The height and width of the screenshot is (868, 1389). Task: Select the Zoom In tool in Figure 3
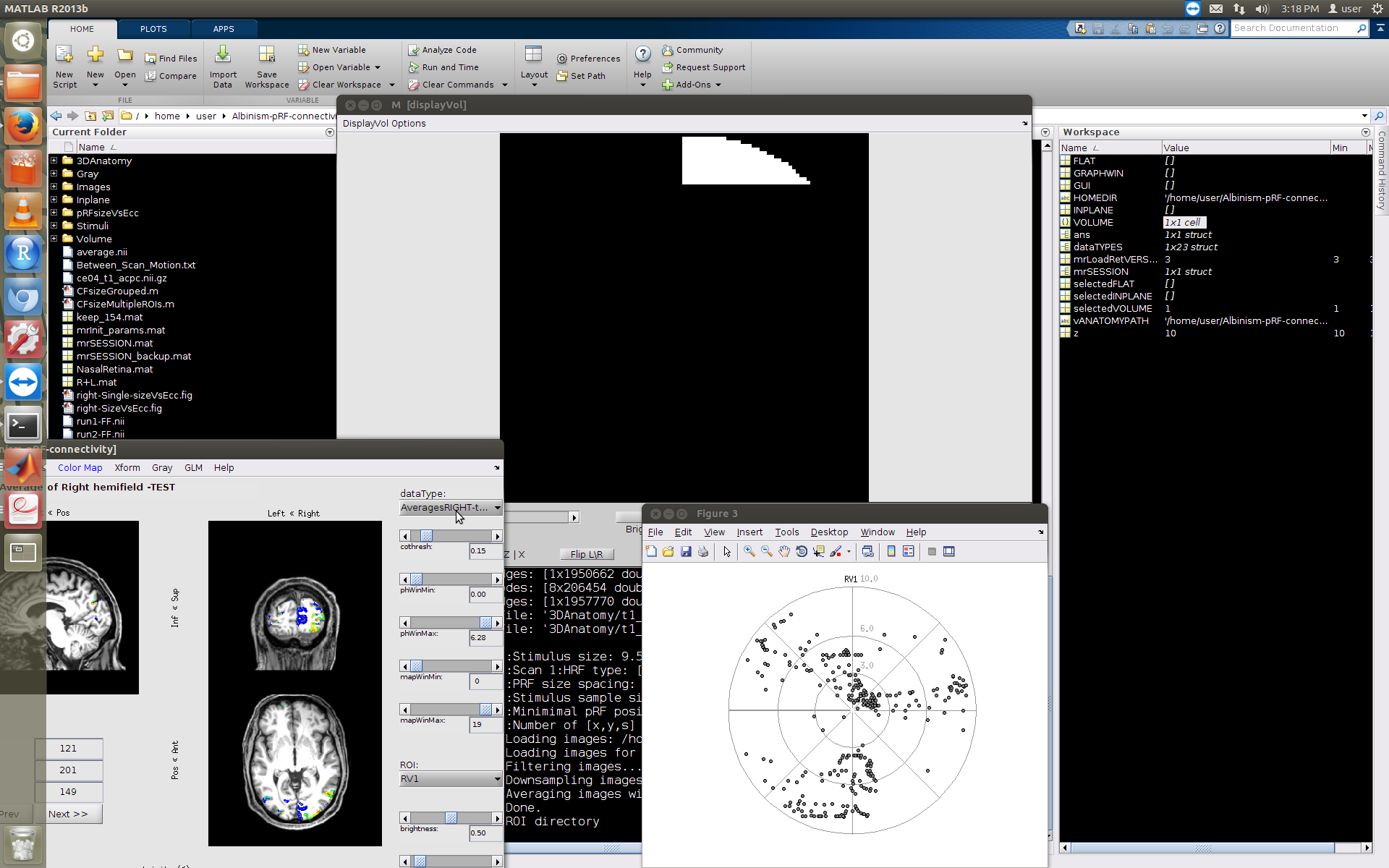tap(749, 551)
